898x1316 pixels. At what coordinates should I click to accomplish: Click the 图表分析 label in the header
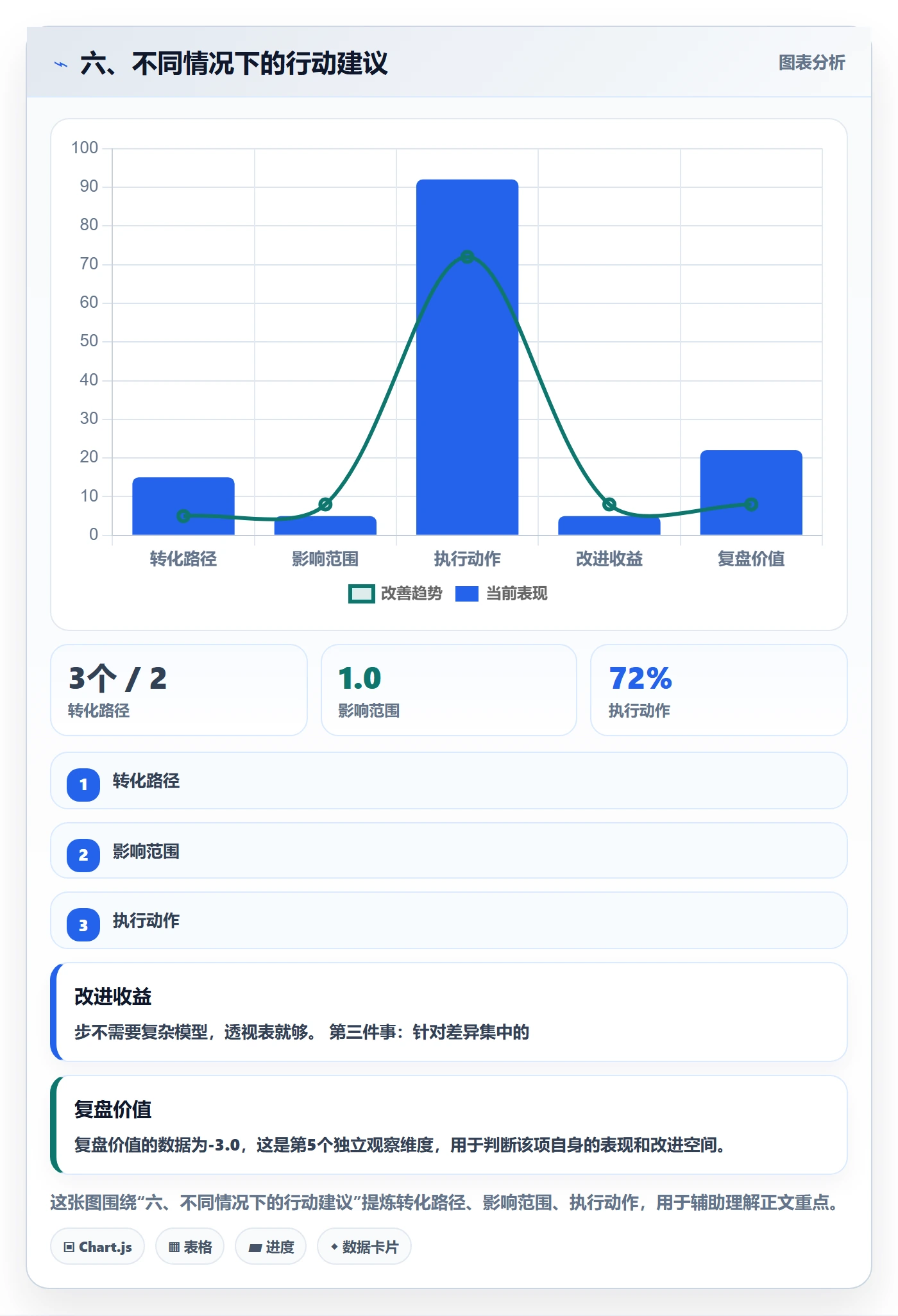pyautogui.click(x=811, y=63)
